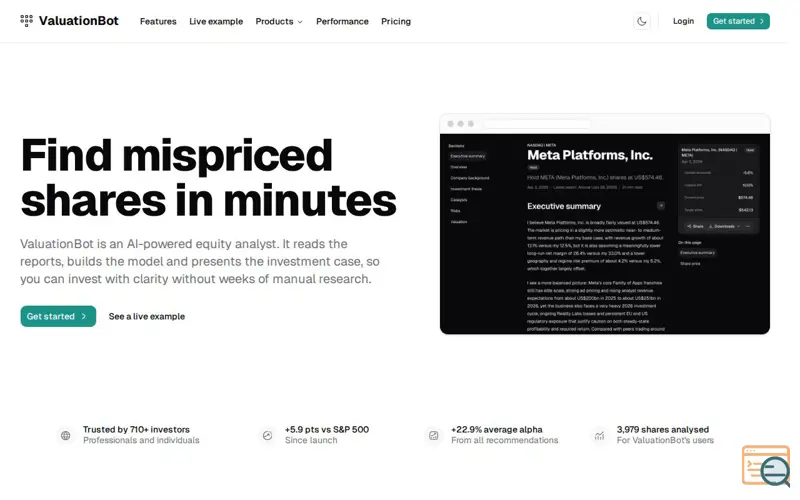Click 'Professionals and individuals' caption

click(141, 440)
